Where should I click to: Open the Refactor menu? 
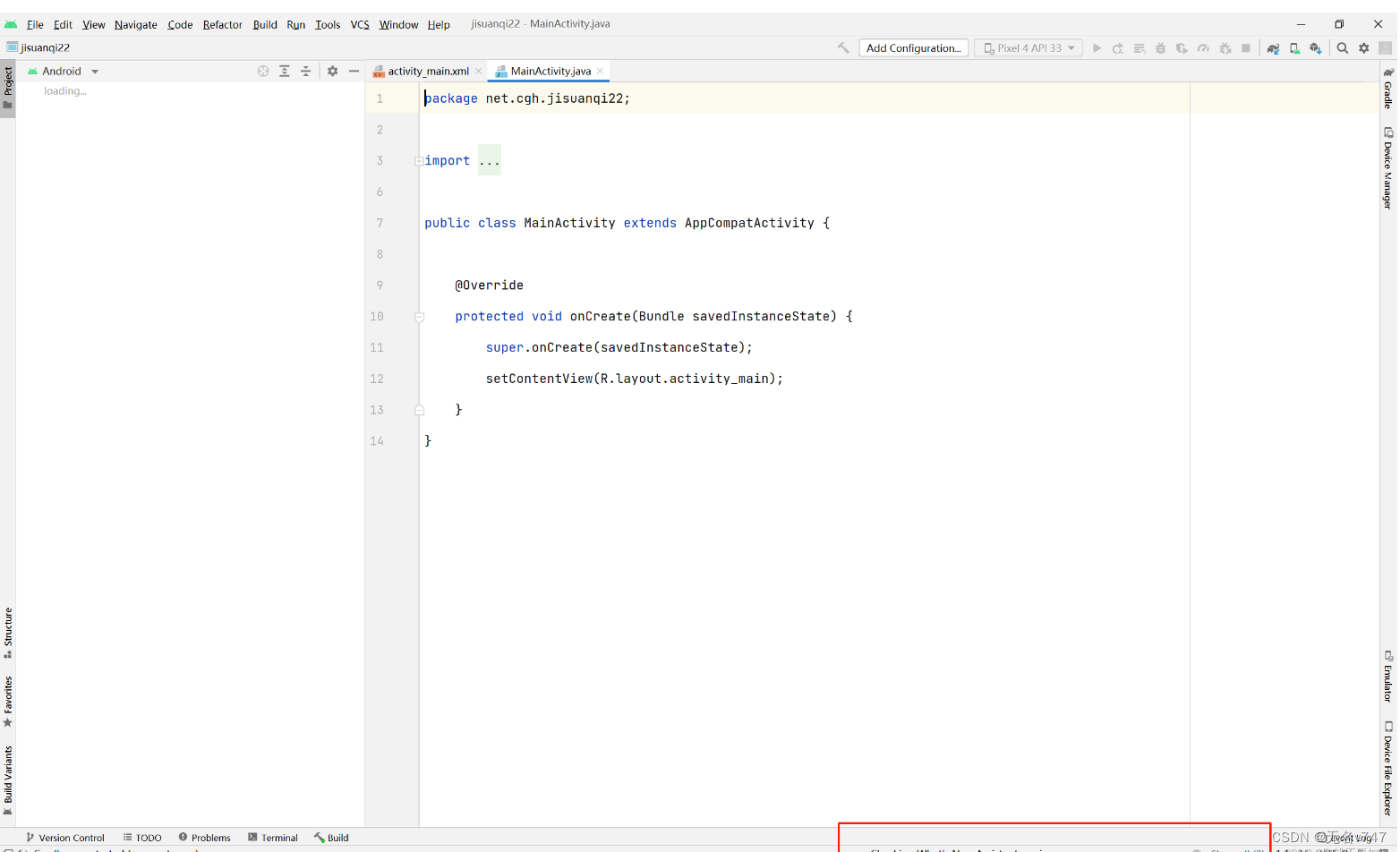tap(223, 24)
